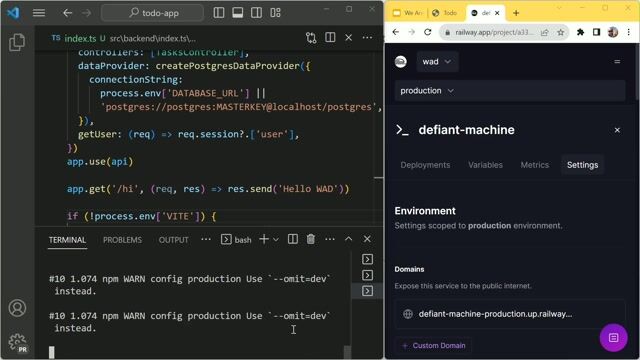The width and height of the screenshot is (640, 360).
Task: Open Changes compare icon in editor toolbar
Action: [311, 38]
